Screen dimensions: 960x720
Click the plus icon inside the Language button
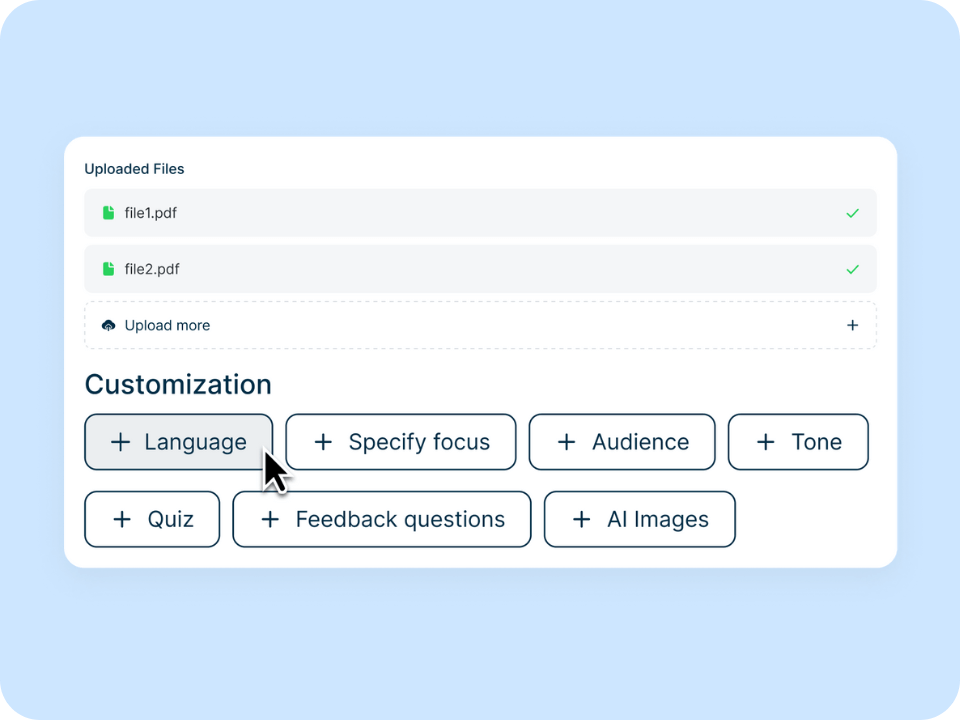point(121,441)
